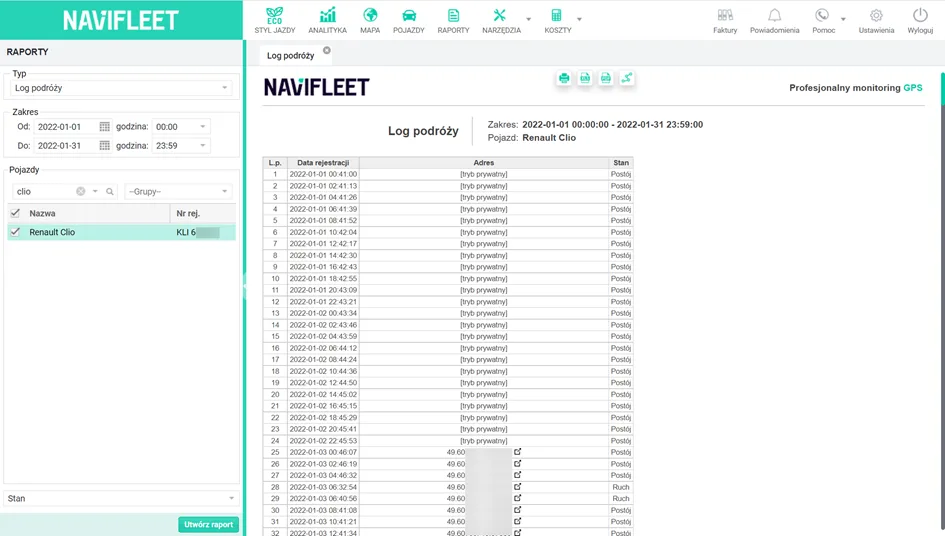Open the Koszty dropdown arrow
This screenshot has height=536, width=945.
click(579, 19)
